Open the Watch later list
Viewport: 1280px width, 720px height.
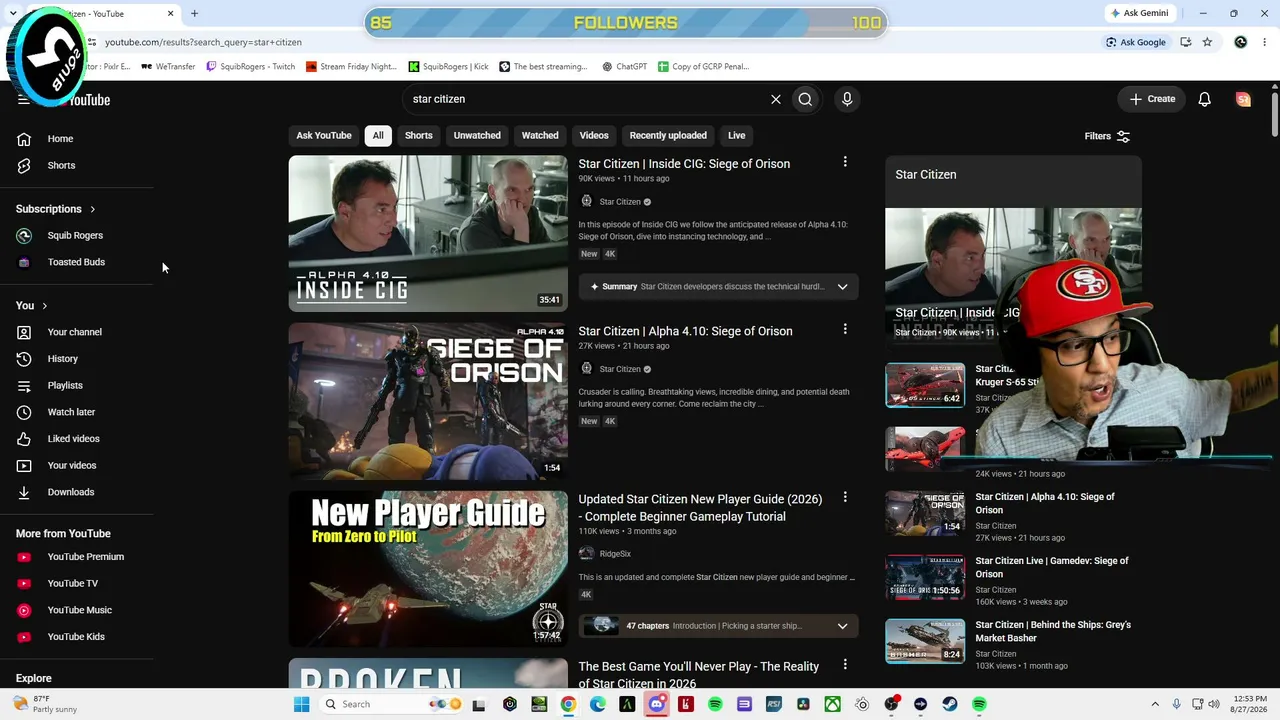70,412
